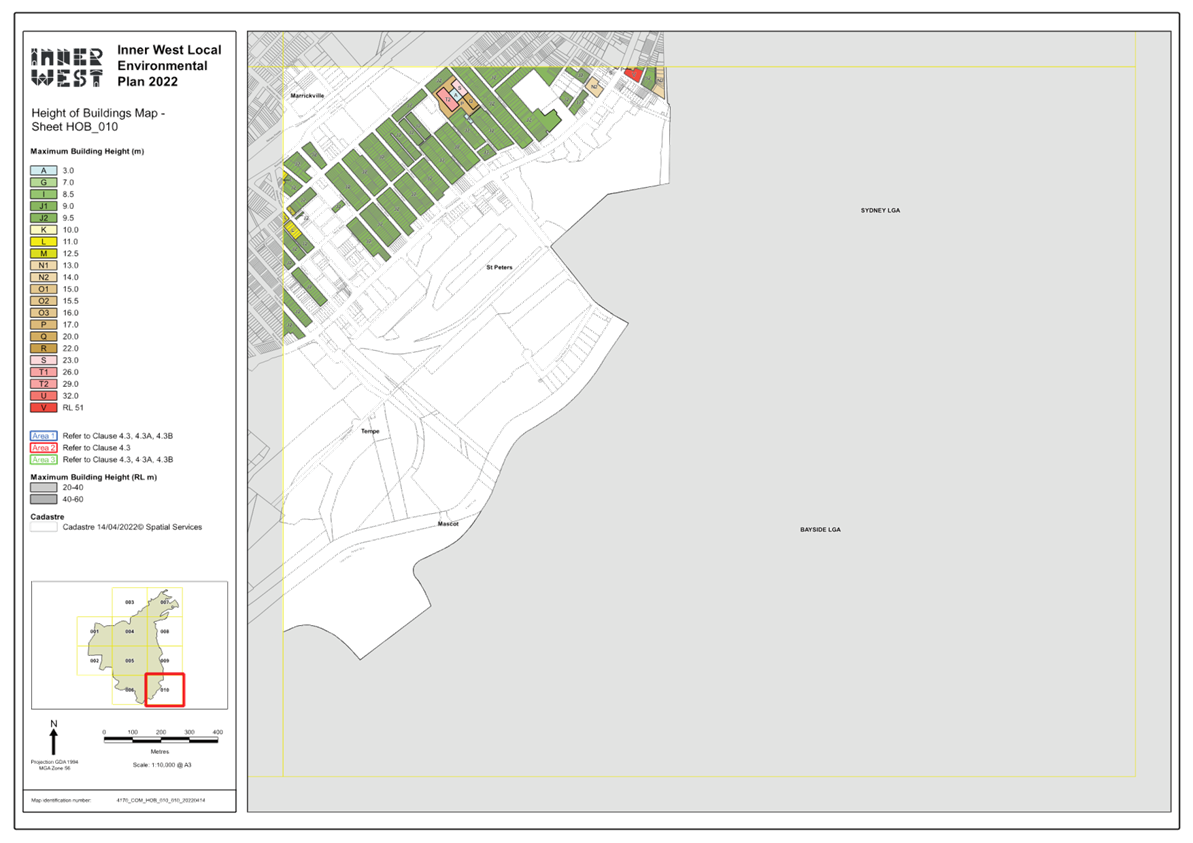1193x843 pixels.
Task: Click the 'J2' green height swatch
Action: tap(44, 218)
